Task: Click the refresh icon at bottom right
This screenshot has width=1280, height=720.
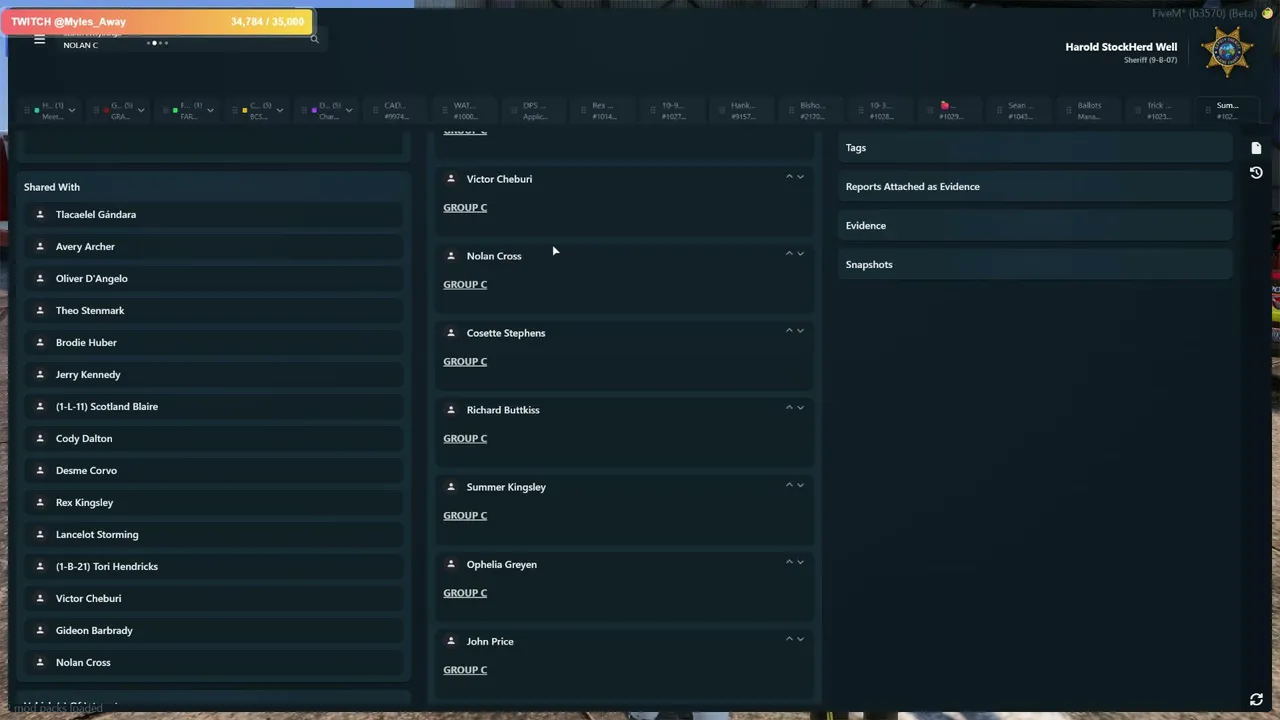Action: (x=1256, y=700)
